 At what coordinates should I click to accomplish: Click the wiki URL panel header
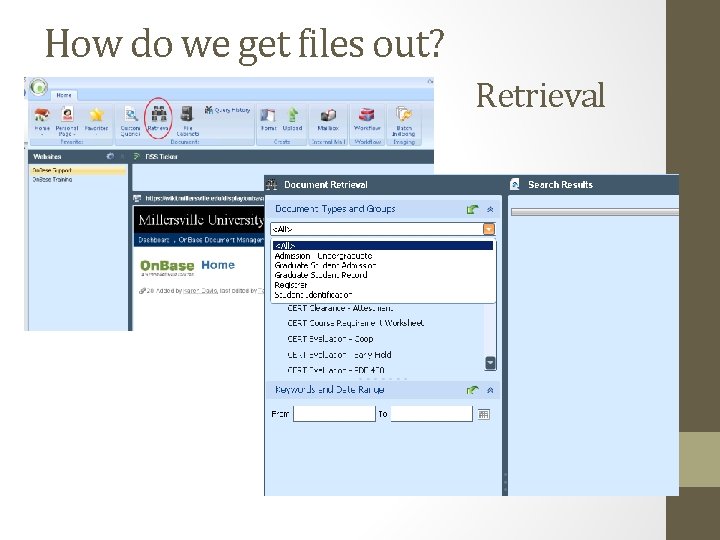click(x=198, y=198)
